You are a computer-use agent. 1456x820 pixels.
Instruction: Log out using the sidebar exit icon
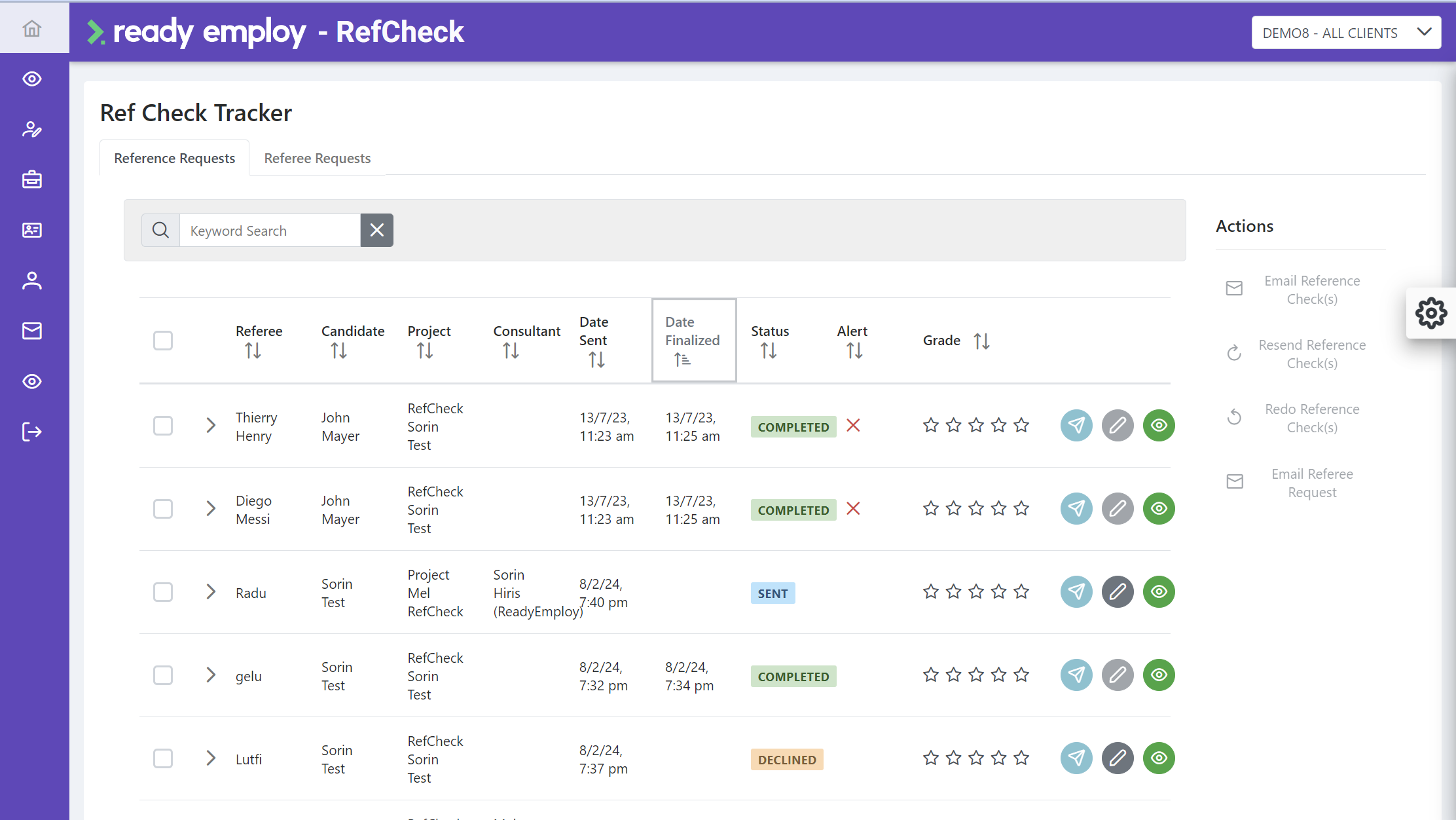[31, 431]
